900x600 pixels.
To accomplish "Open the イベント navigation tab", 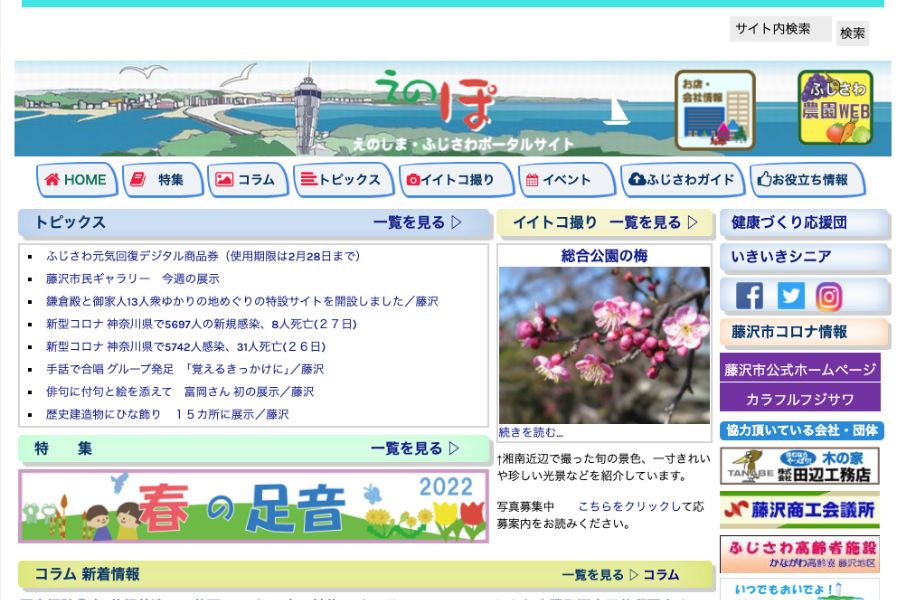I will [x=567, y=180].
